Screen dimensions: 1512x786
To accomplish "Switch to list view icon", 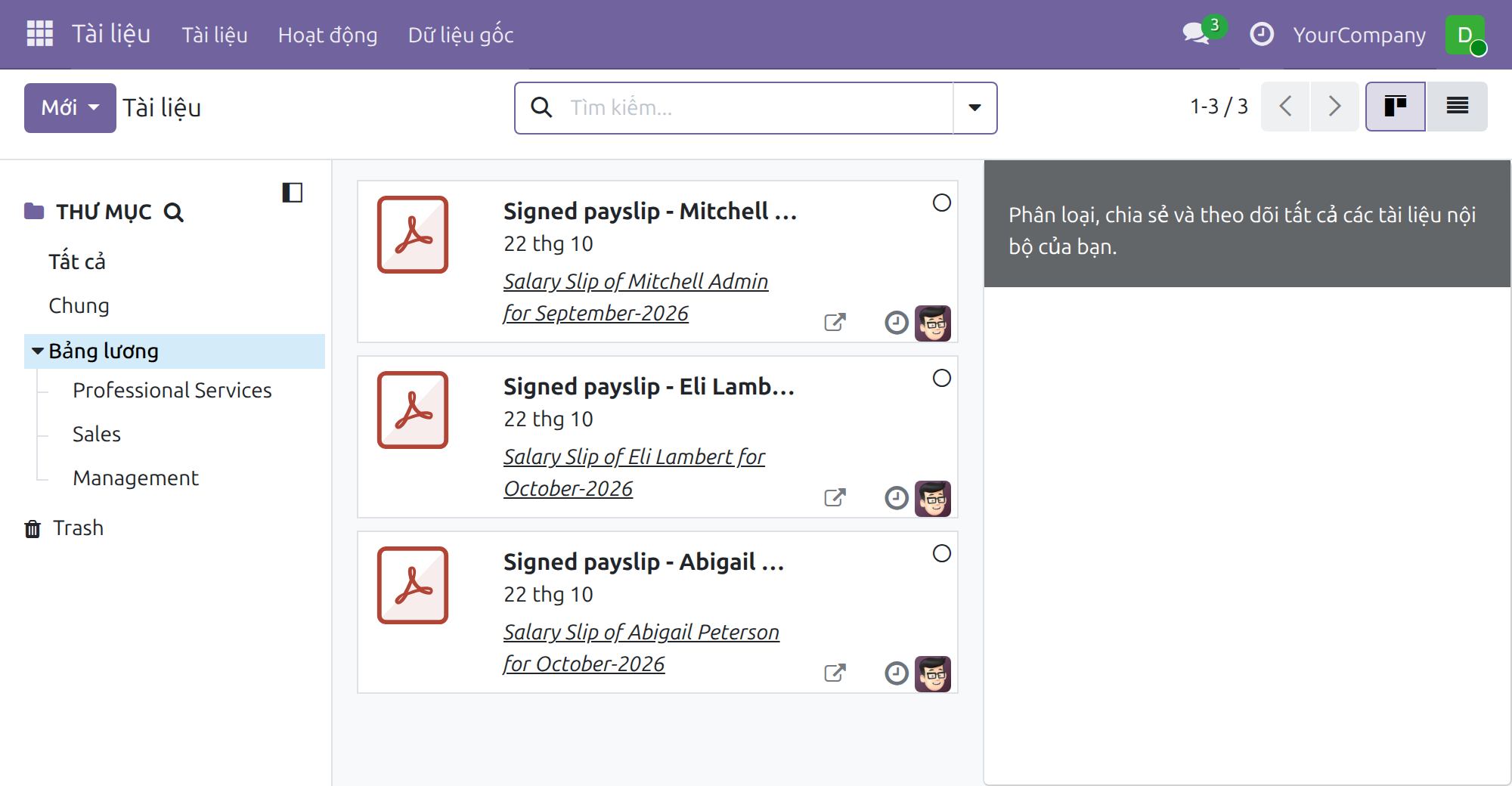I will click(1457, 107).
